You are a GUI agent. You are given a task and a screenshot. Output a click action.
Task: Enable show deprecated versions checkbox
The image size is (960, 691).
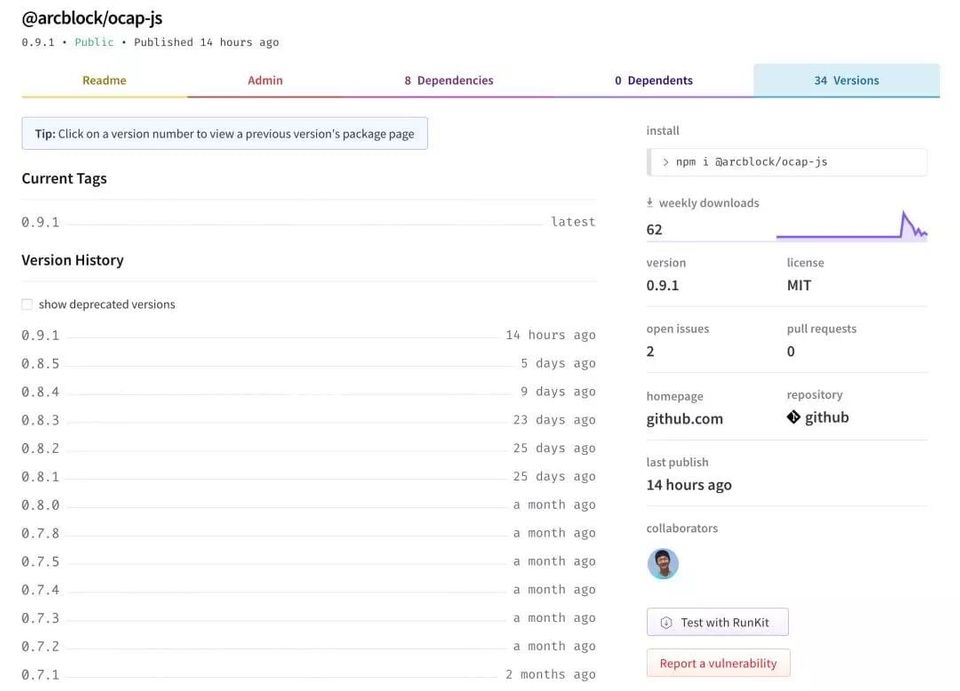click(27, 305)
